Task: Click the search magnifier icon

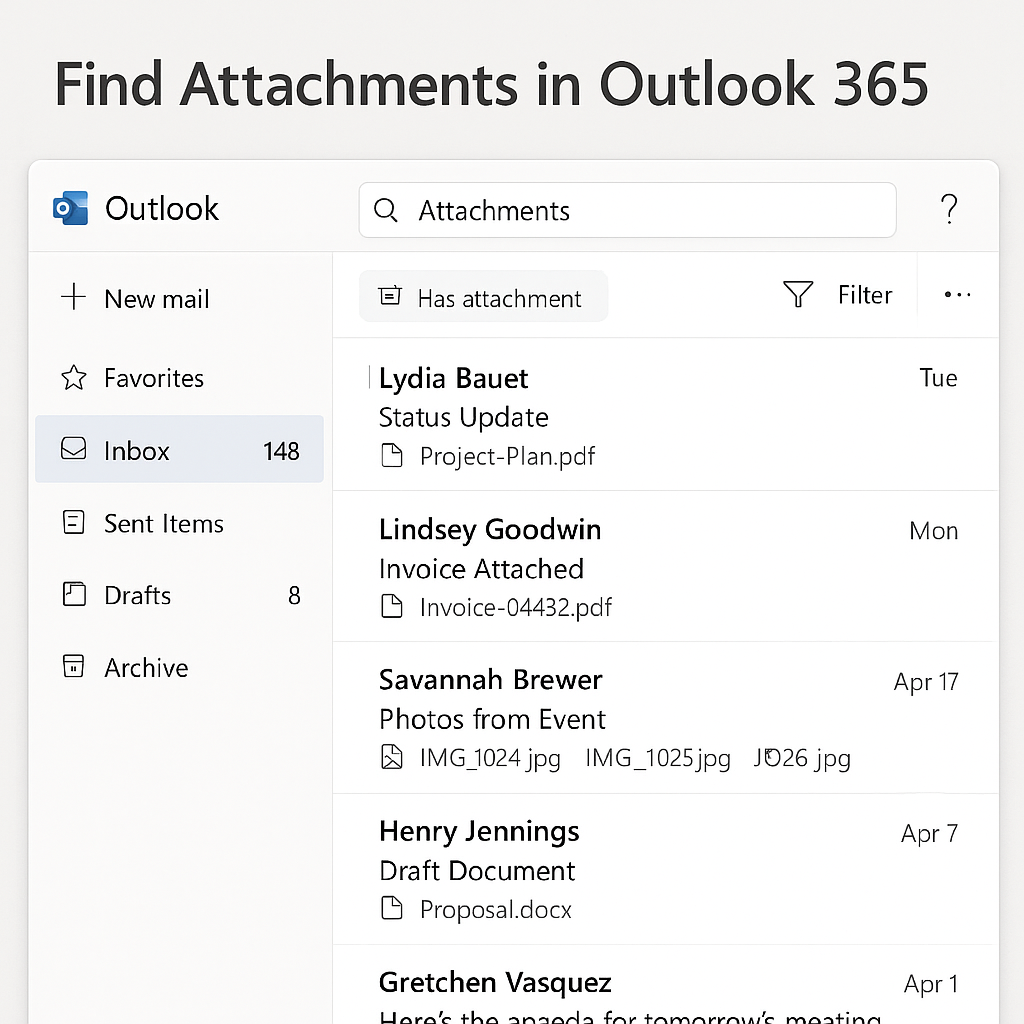Action: 385,210
